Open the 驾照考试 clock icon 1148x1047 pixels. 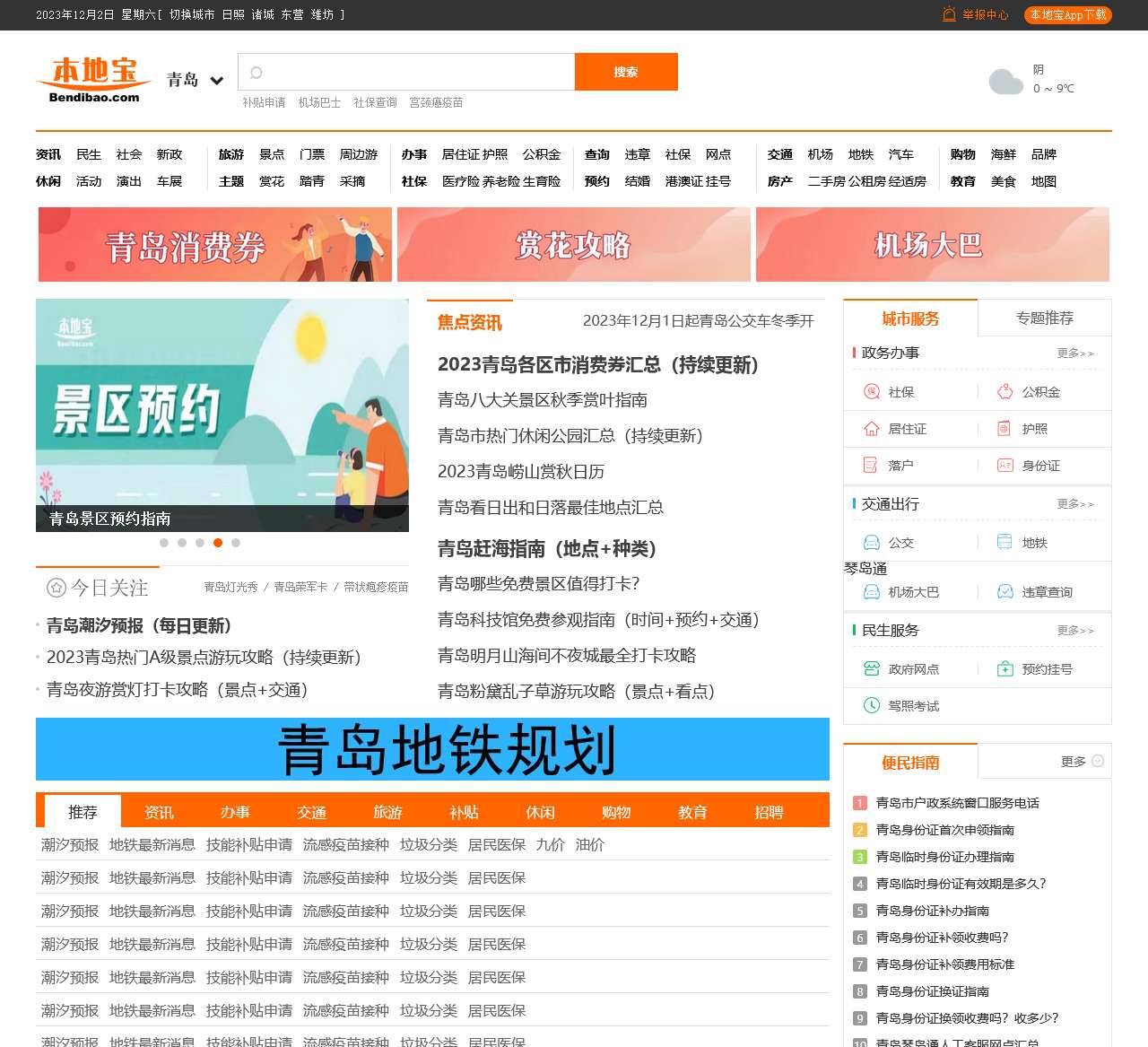pyautogui.click(x=871, y=706)
